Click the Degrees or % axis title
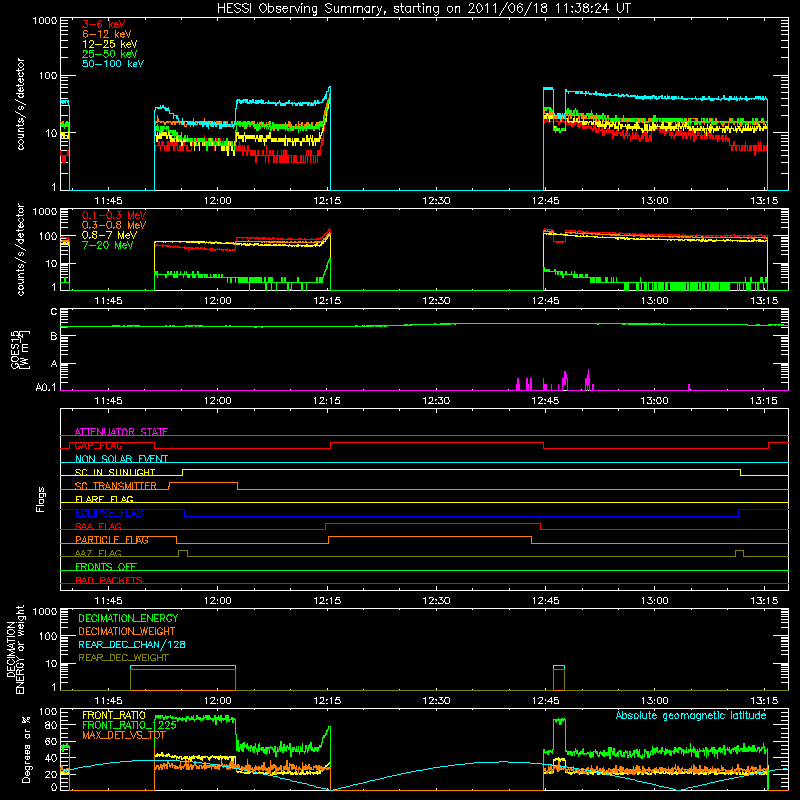800x800 pixels. [26, 749]
